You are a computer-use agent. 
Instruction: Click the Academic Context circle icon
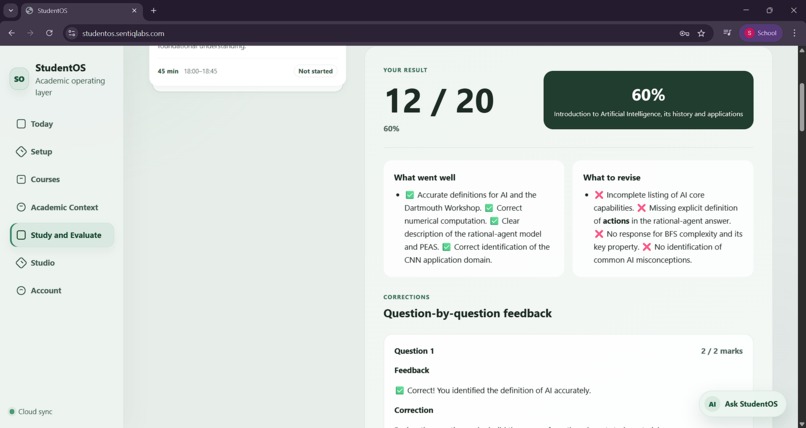[x=21, y=207]
